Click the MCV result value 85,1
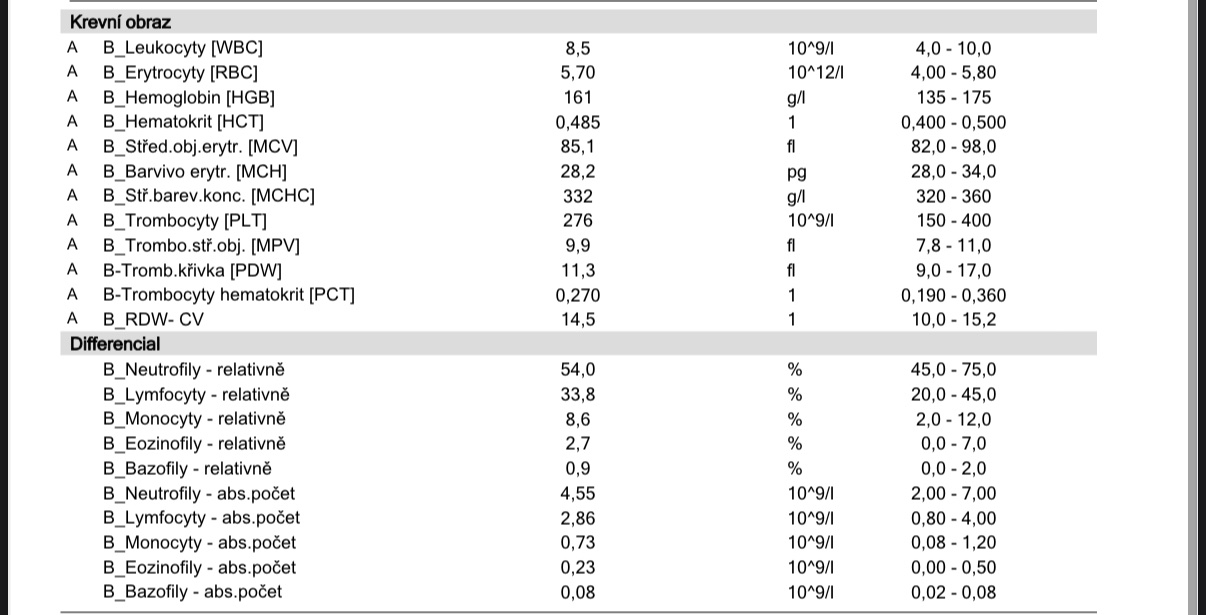Screen dimensions: 1206x615 click(578, 146)
